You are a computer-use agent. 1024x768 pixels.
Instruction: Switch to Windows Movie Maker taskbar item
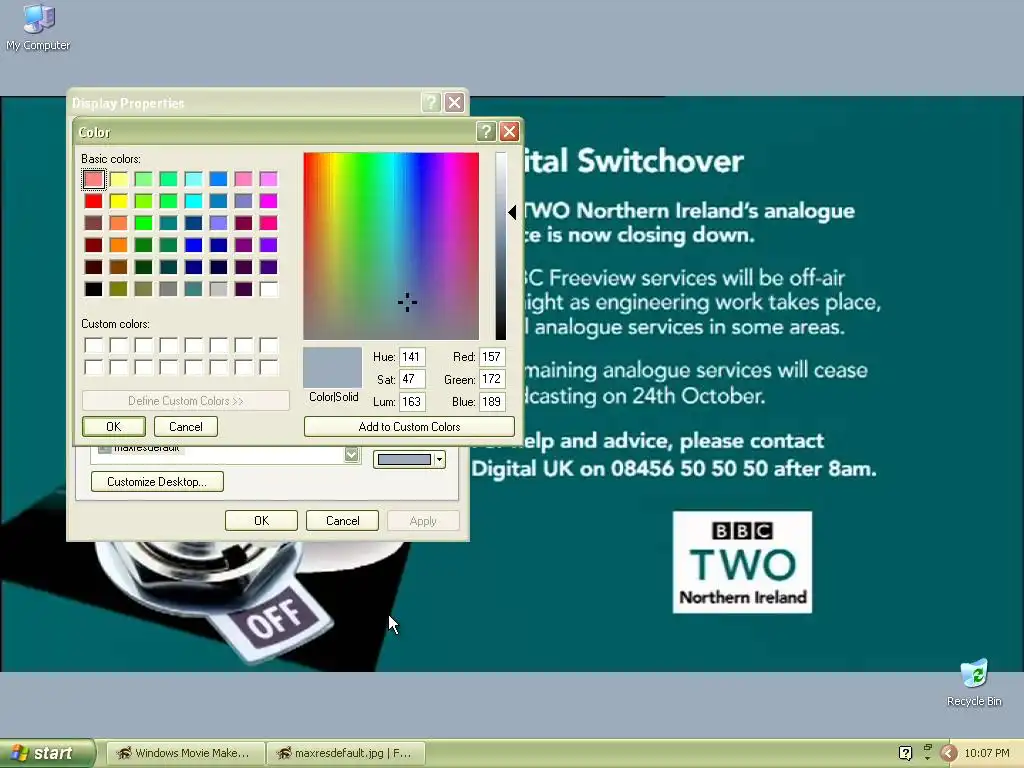185,753
